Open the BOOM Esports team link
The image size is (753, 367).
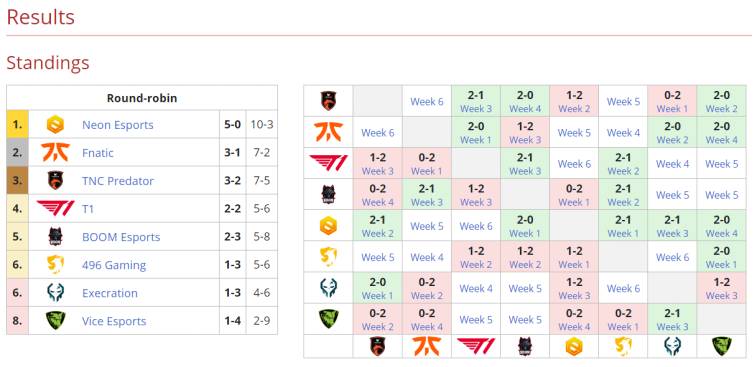click(x=121, y=237)
